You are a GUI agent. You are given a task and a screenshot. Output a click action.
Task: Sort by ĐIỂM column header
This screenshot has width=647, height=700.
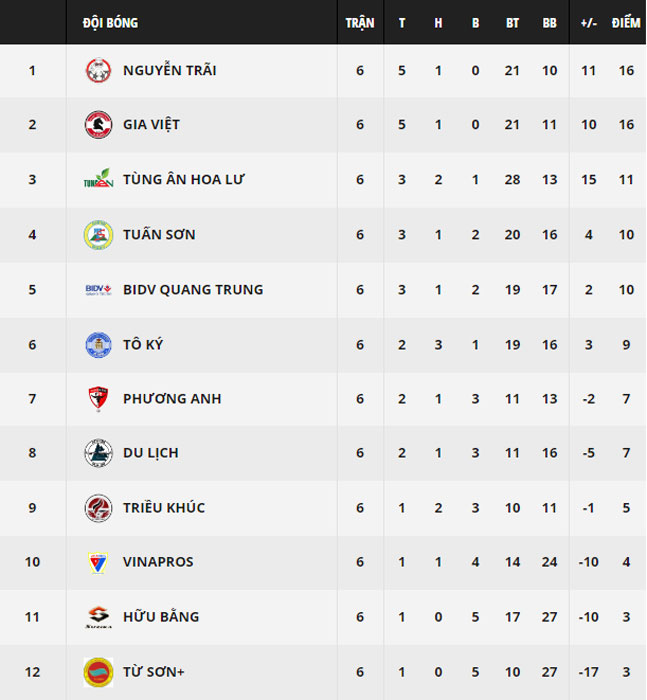(x=626, y=23)
